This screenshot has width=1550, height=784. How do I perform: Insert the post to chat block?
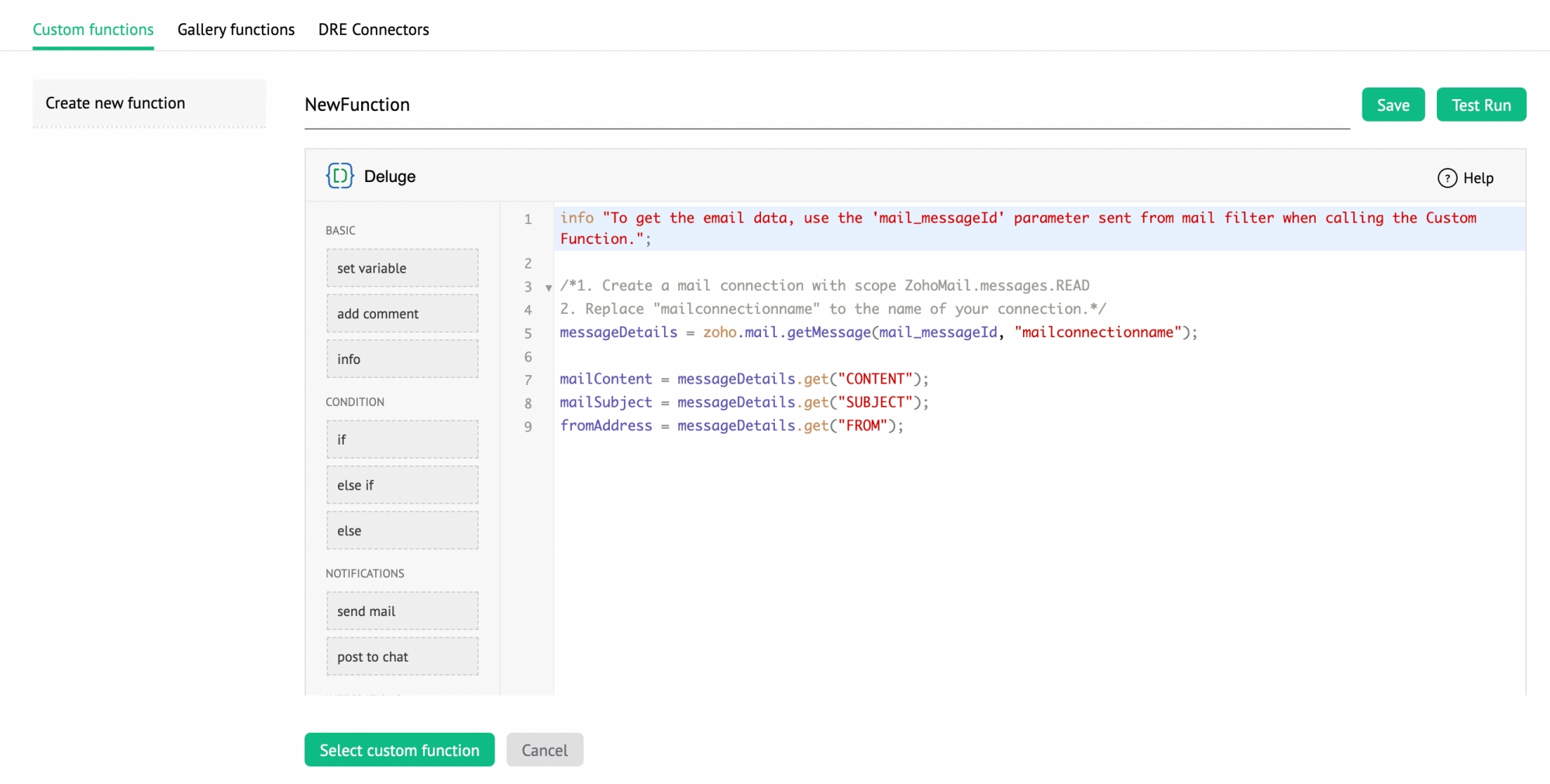click(x=402, y=657)
